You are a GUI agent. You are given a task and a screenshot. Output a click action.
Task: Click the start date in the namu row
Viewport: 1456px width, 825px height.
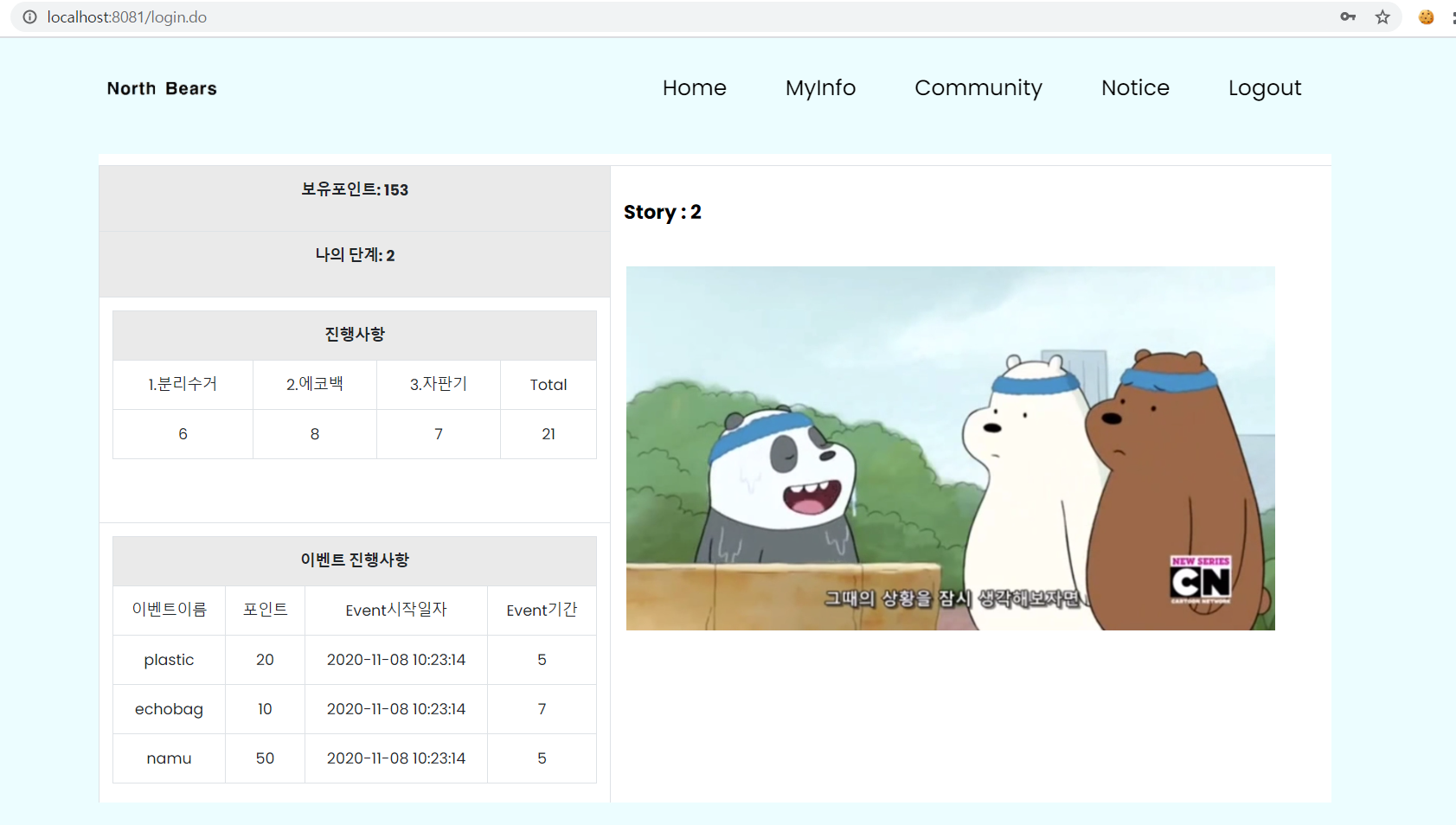[x=396, y=758]
